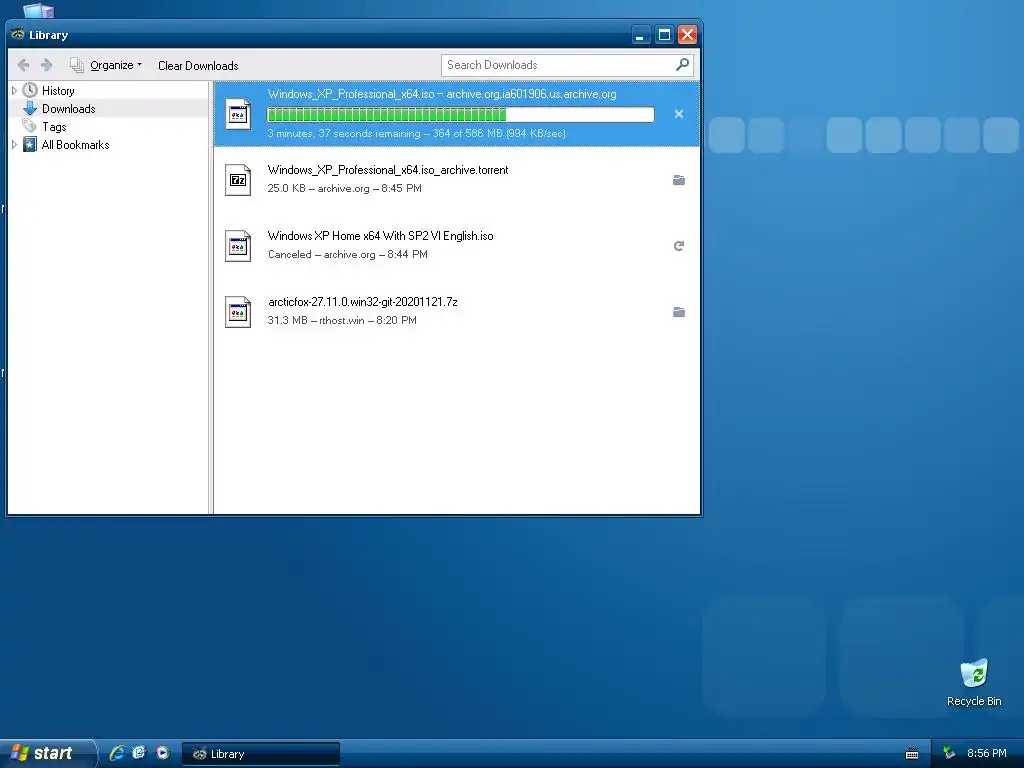Image resolution: width=1024 pixels, height=768 pixels.
Task: Click the All Bookmarks star icon
Action: coord(30,144)
